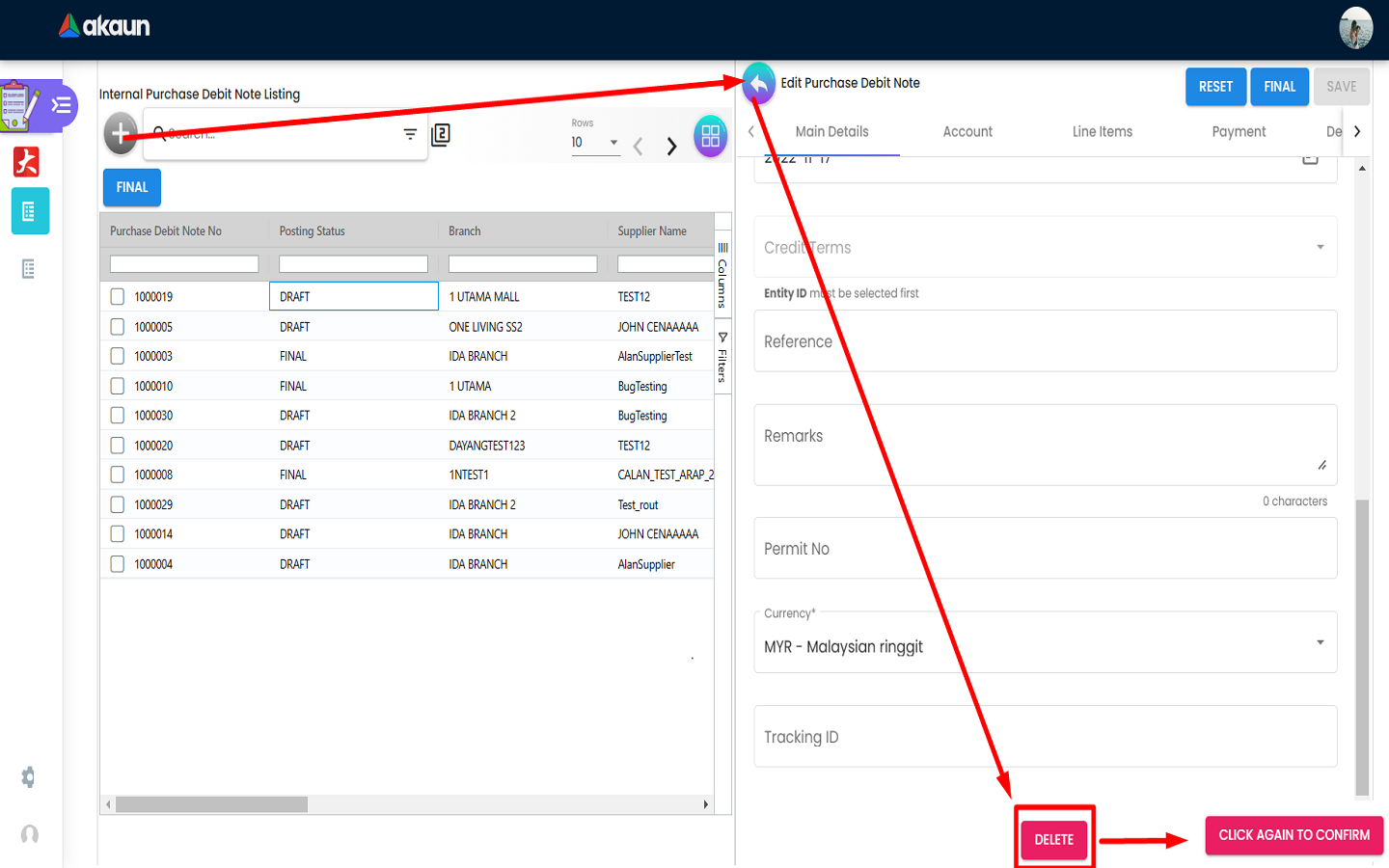Click the DELETE button
1389x868 pixels.
(1054, 840)
